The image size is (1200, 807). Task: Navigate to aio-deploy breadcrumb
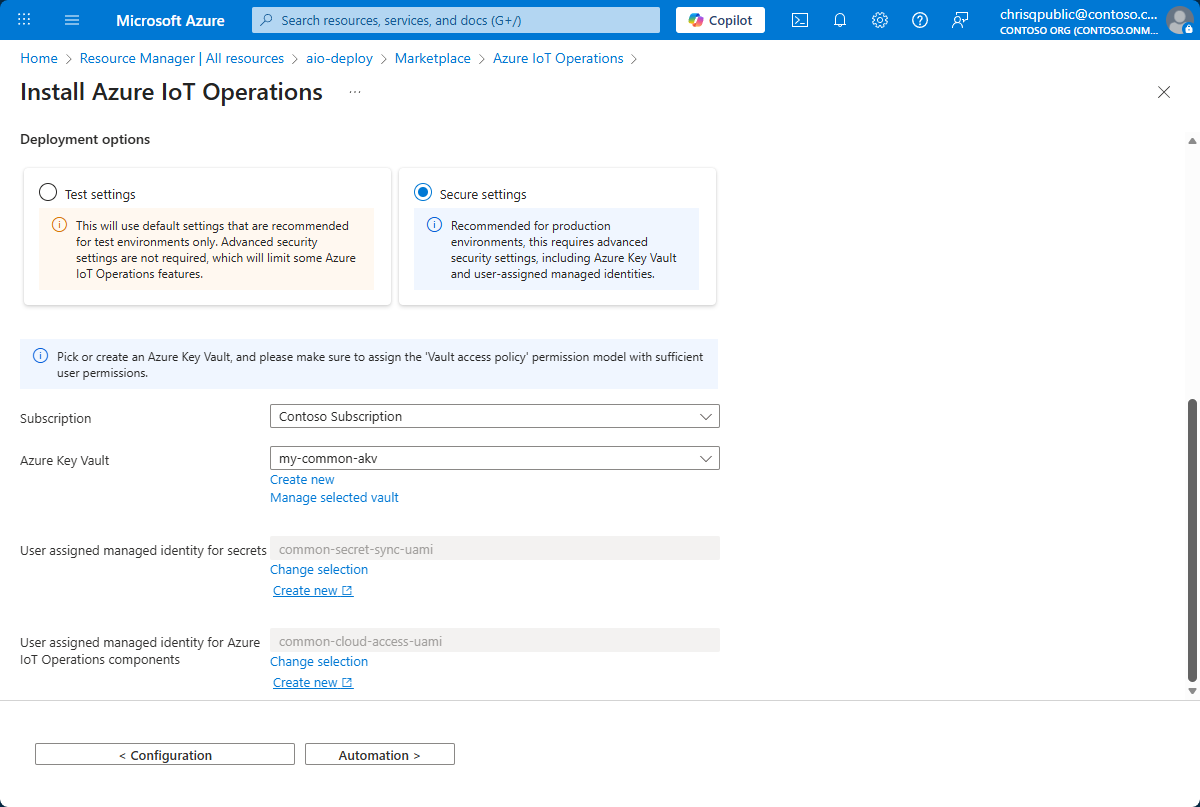coord(339,59)
